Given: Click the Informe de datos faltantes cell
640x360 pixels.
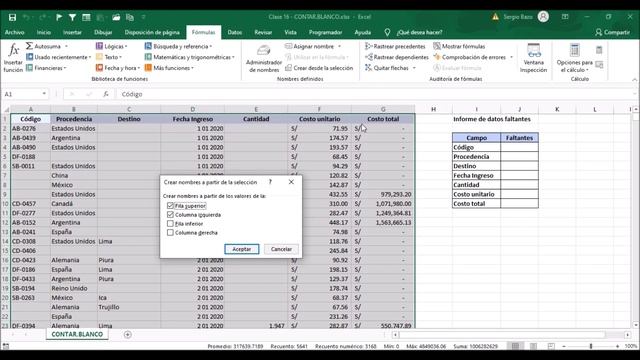Looking at the screenshot, I should (492, 119).
